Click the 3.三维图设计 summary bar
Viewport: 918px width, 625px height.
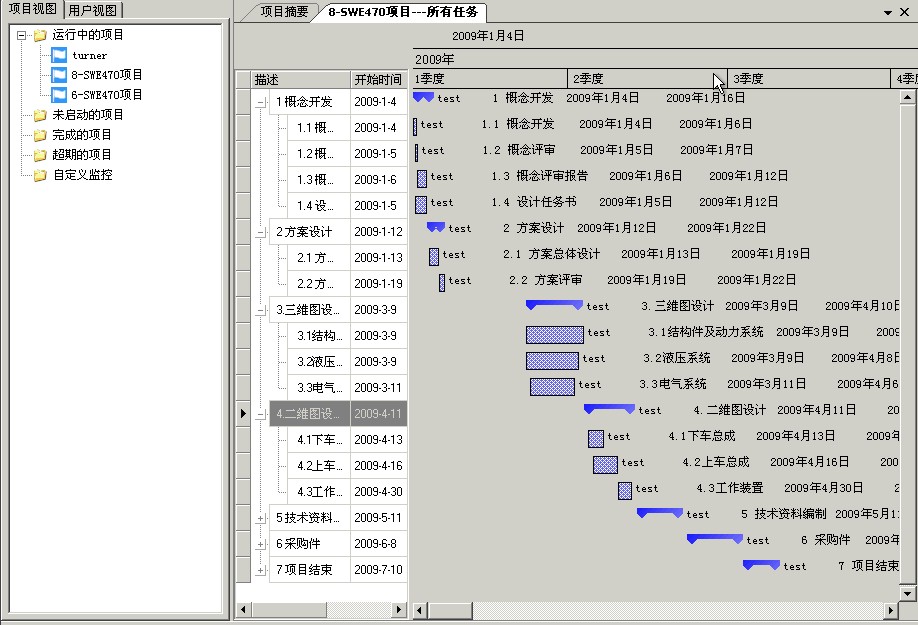coord(554,305)
